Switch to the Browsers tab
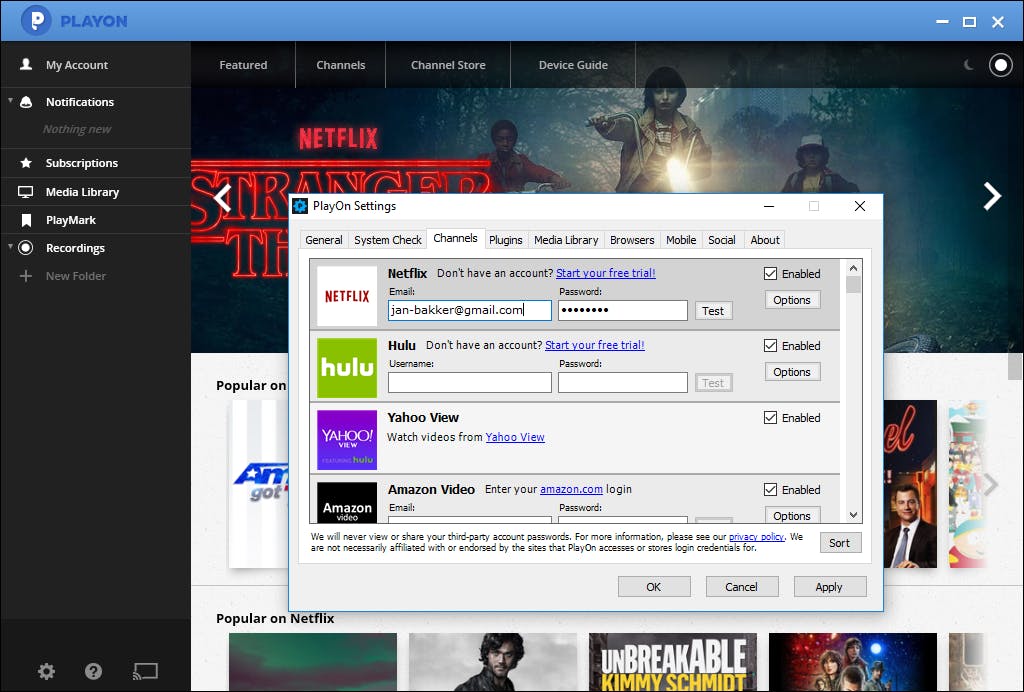This screenshot has height=692, width=1024. [x=632, y=240]
